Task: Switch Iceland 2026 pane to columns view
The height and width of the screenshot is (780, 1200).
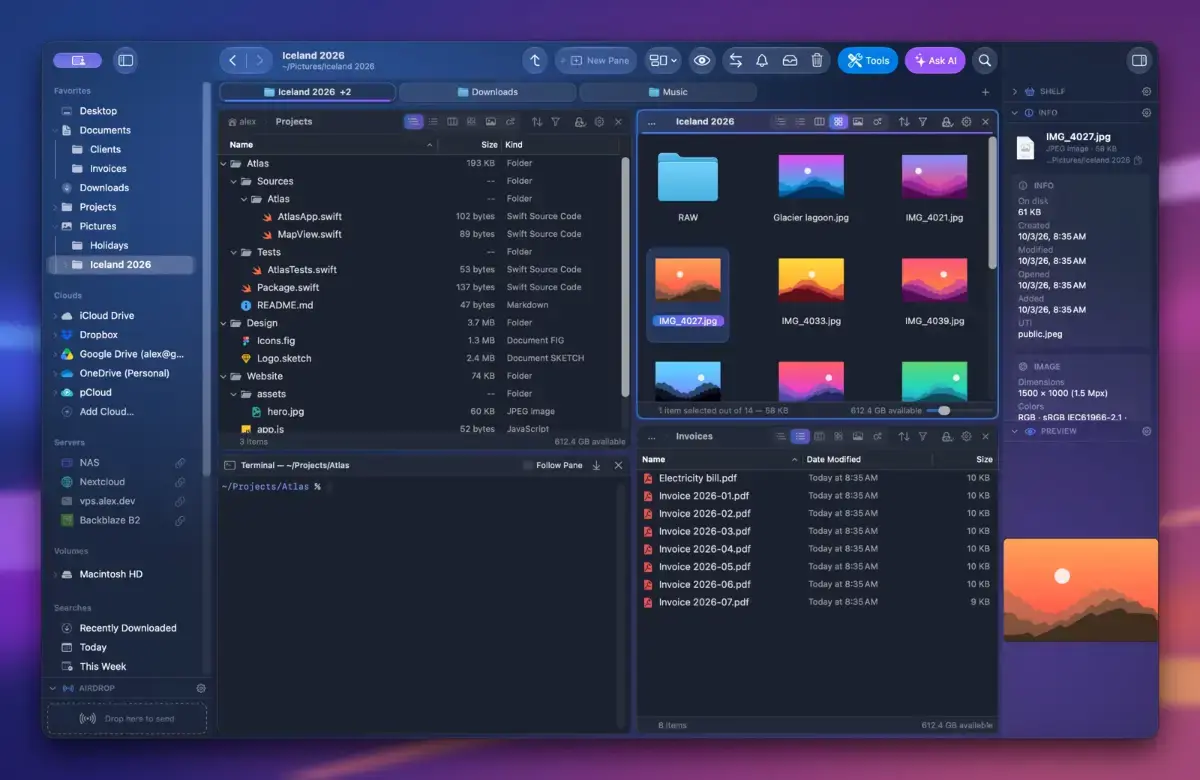Action: (x=819, y=122)
